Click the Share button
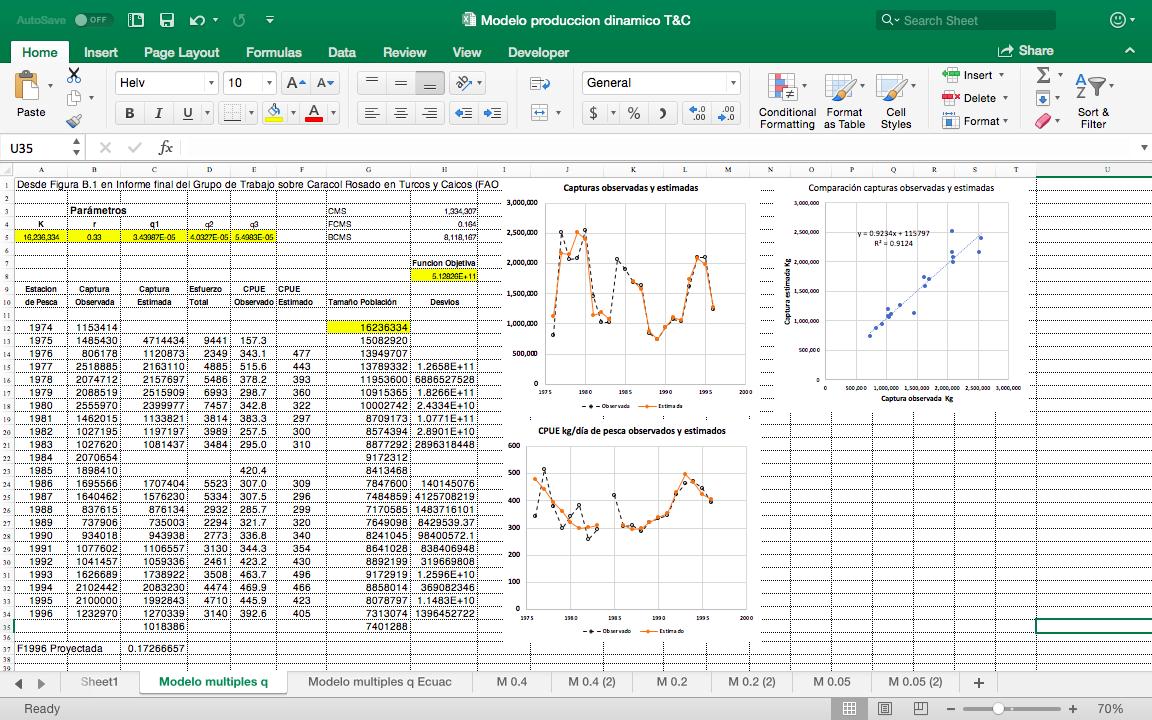Screen dimensions: 1152x720 click(1025, 50)
